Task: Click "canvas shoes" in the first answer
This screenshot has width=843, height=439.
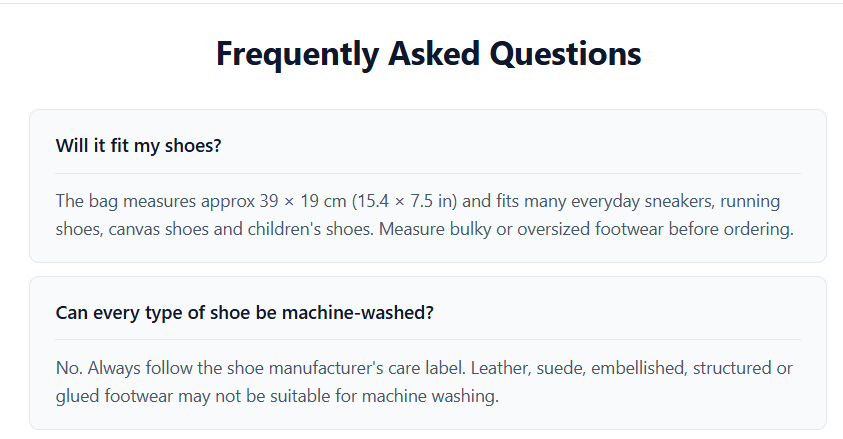Action: coord(158,229)
